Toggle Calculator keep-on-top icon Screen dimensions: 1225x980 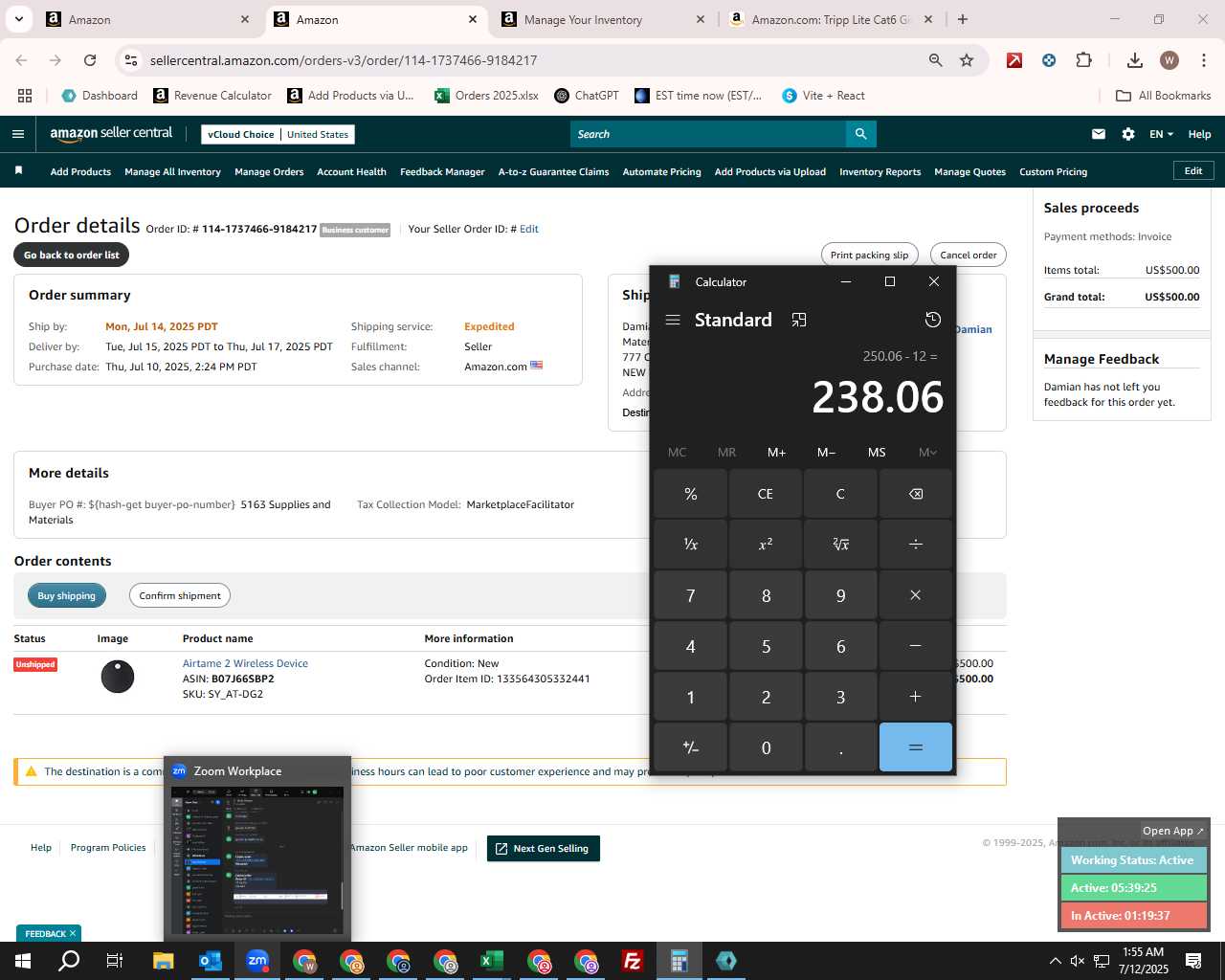point(799,320)
